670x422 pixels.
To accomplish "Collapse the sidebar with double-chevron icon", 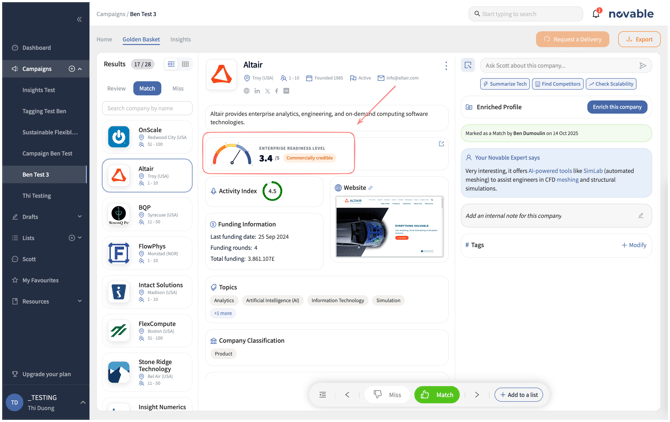I will coord(79,19).
